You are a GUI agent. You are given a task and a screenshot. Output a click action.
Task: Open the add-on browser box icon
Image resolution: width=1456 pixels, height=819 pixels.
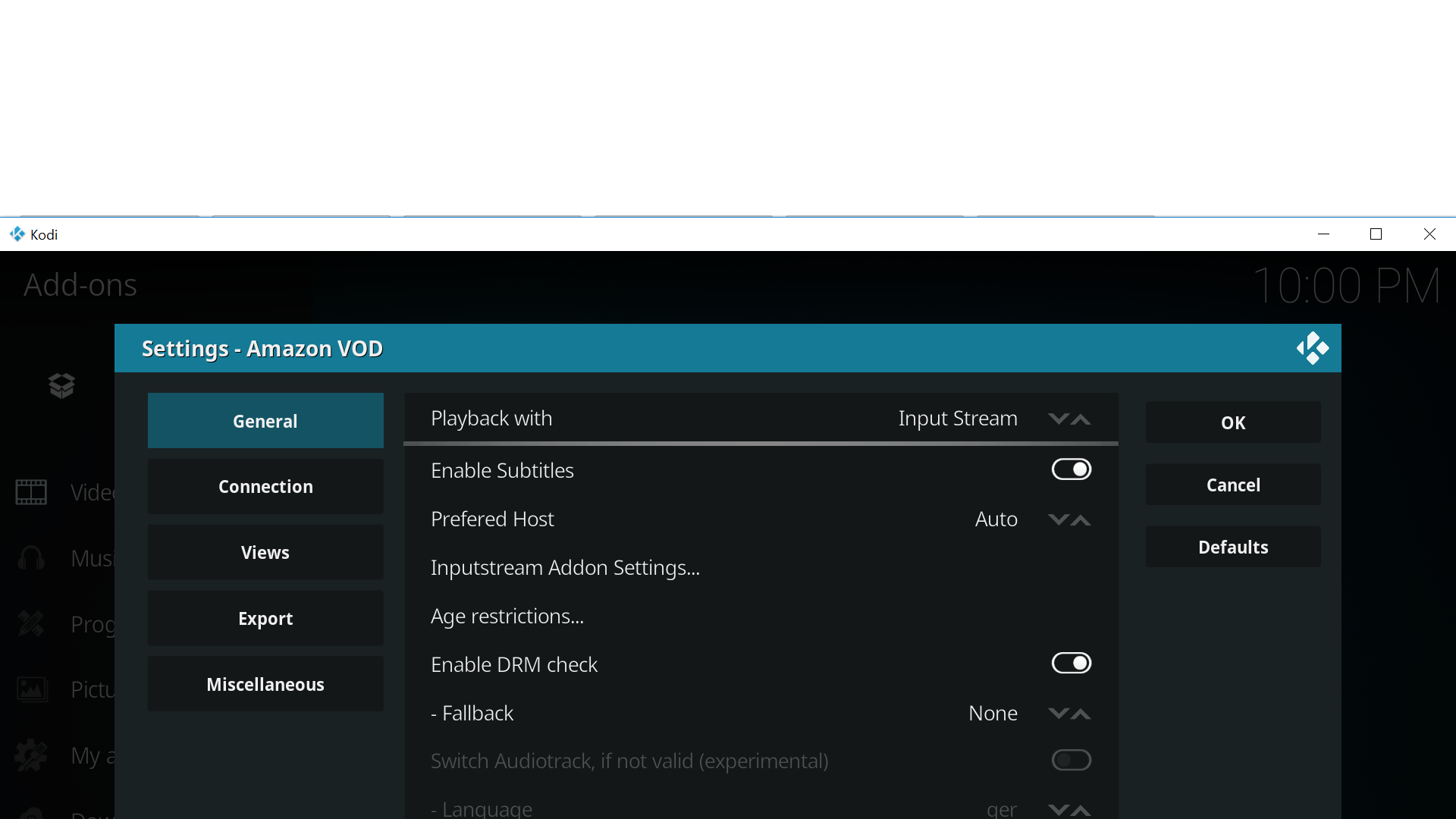tap(61, 385)
